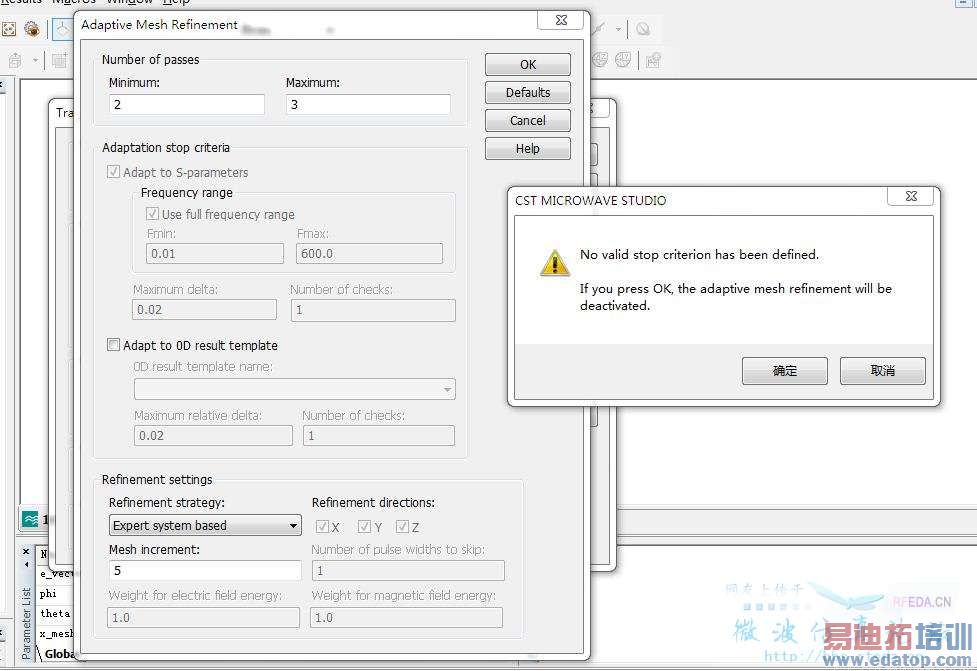This screenshot has height=671, width=977.
Task: Close the CST MICROWAVE STUDIO message box
Action: pos(911,196)
